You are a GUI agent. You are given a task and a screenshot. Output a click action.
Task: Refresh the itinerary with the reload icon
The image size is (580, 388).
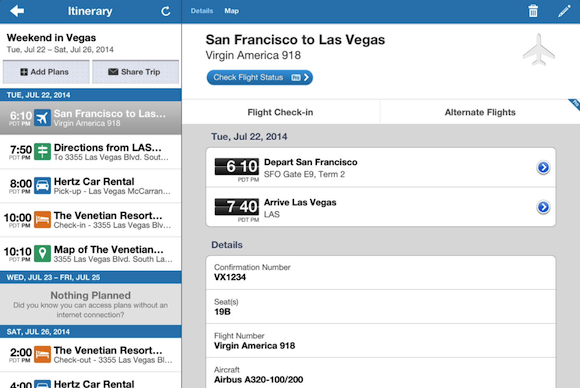[165, 11]
